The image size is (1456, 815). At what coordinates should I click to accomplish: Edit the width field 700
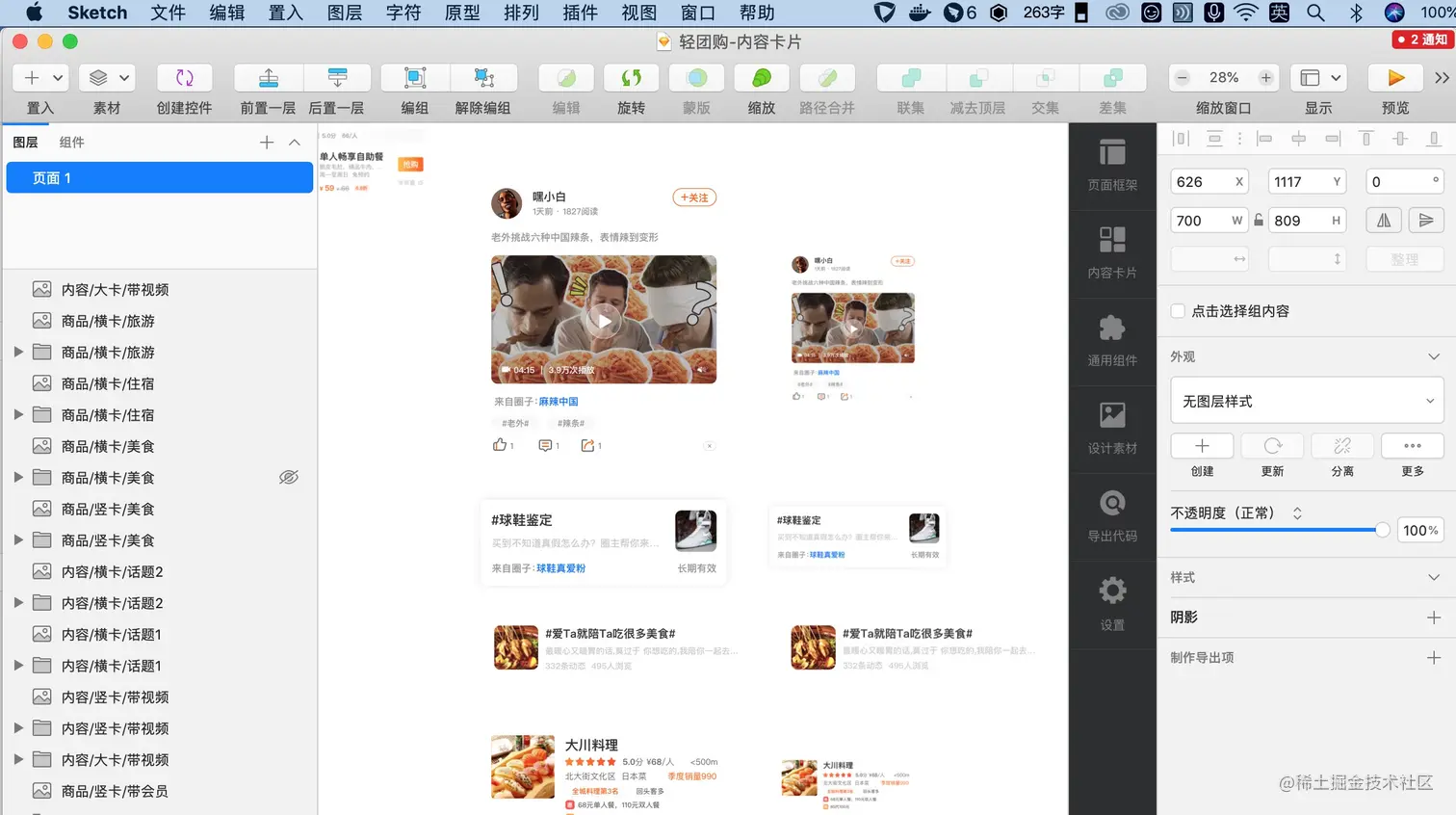(1209, 221)
